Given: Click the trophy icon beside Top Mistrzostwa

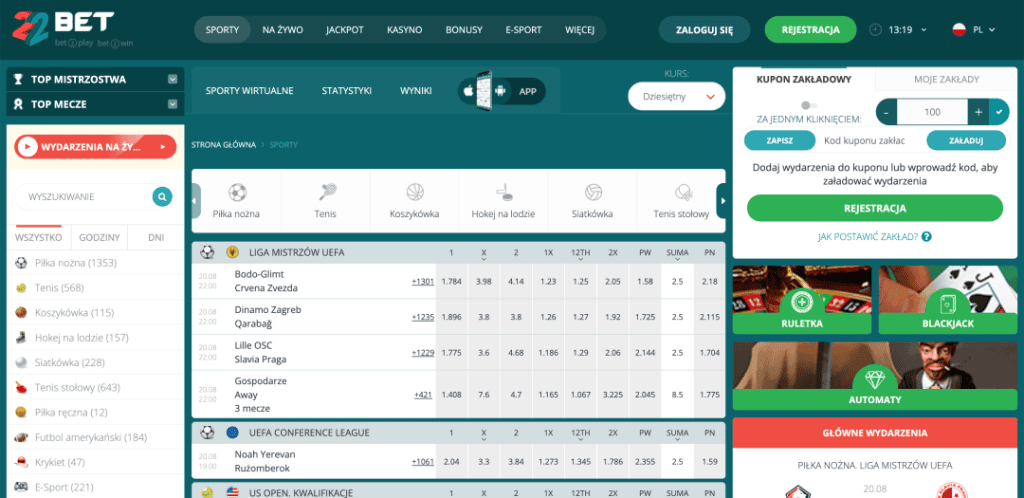Looking at the screenshot, I should click(x=18, y=80).
